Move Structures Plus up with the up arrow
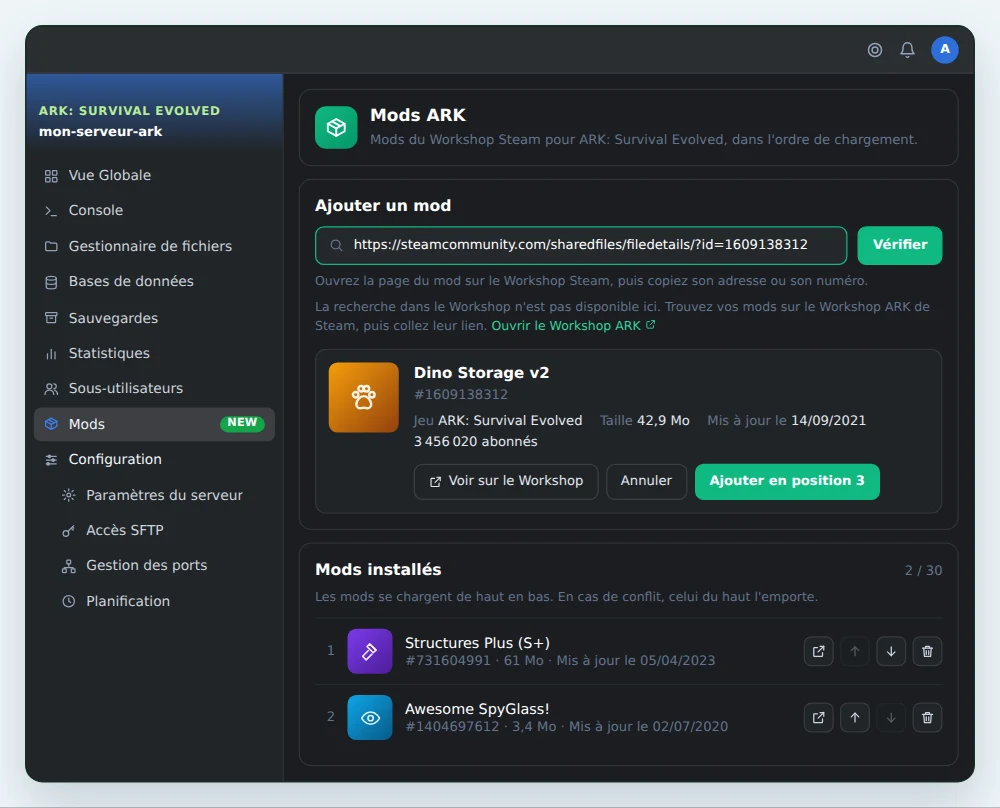Image resolution: width=1000 pixels, height=808 pixels. 855,651
